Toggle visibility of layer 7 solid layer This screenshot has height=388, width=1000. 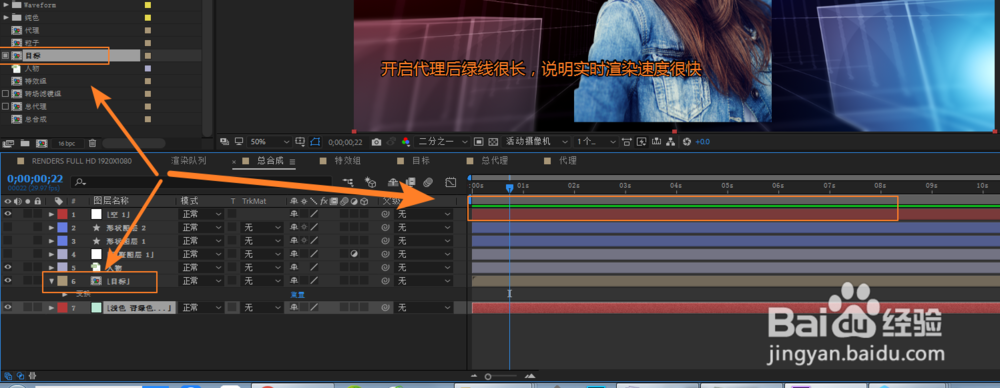click(8, 308)
